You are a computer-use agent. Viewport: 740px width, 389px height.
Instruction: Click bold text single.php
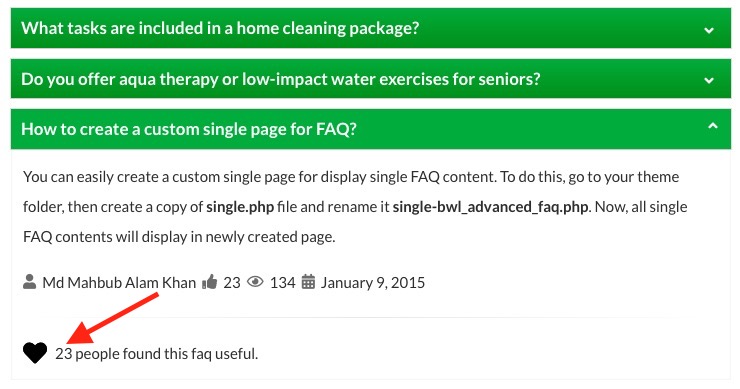coord(240,207)
